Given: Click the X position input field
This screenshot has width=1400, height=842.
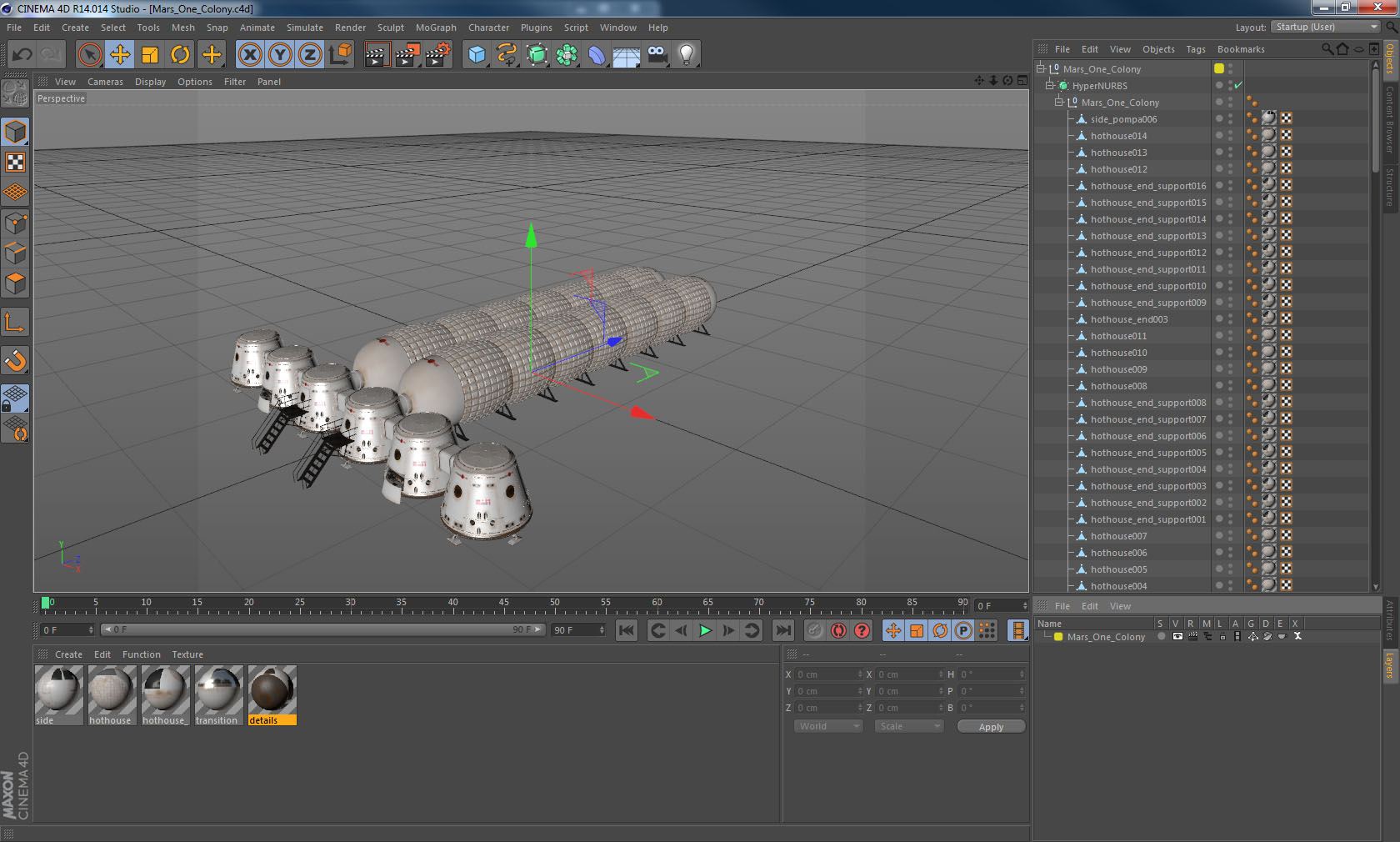Looking at the screenshot, I should tap(829, 674).
